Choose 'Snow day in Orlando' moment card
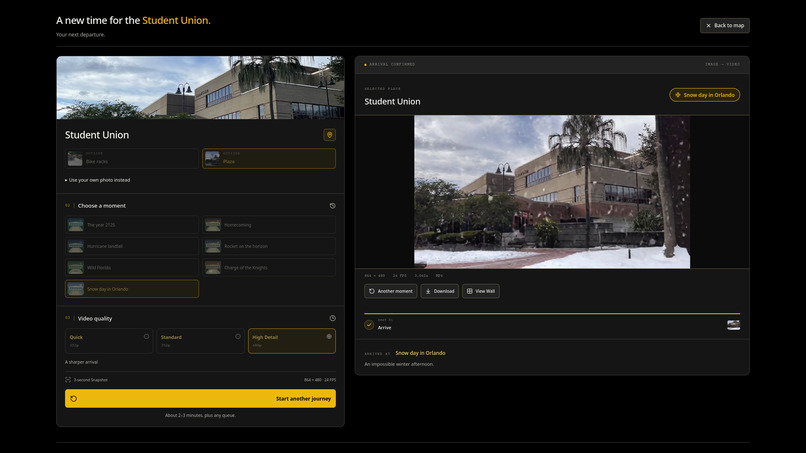 (x=132, y=289)
